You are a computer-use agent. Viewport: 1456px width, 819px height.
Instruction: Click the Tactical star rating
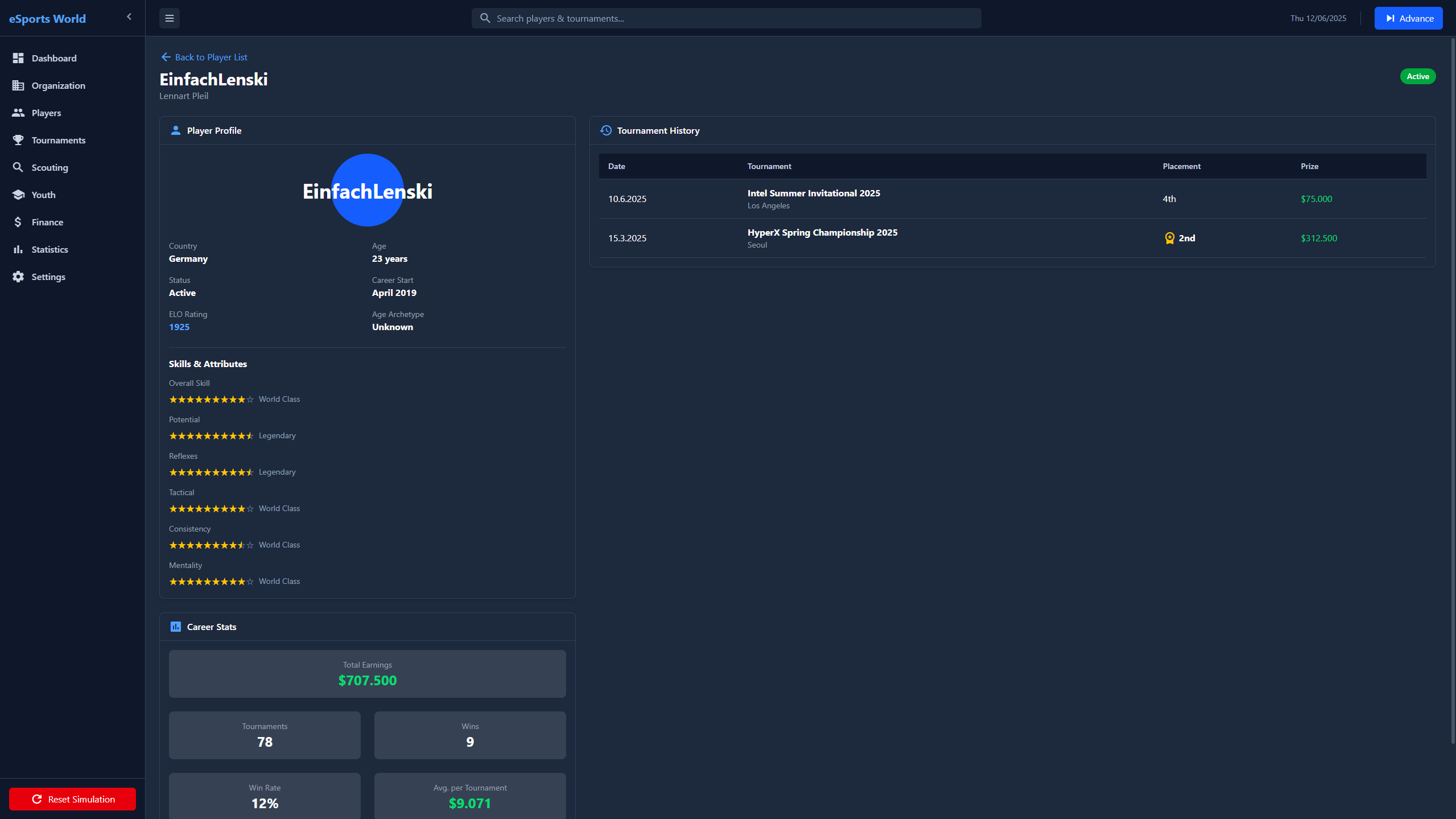[212, 509]
